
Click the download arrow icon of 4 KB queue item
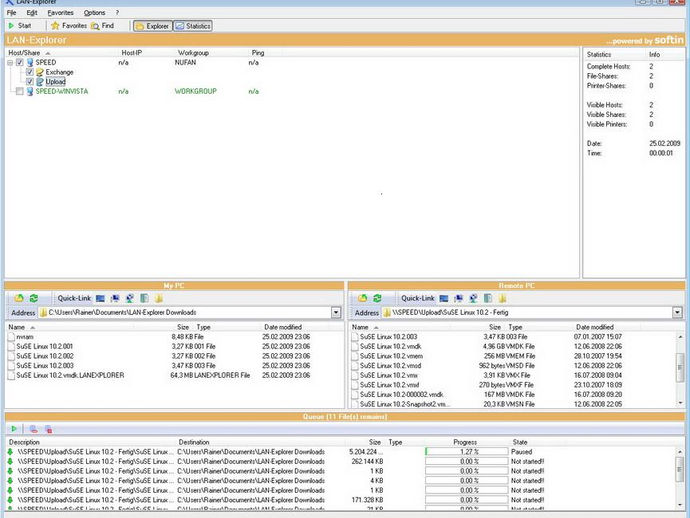pos(11,481)
